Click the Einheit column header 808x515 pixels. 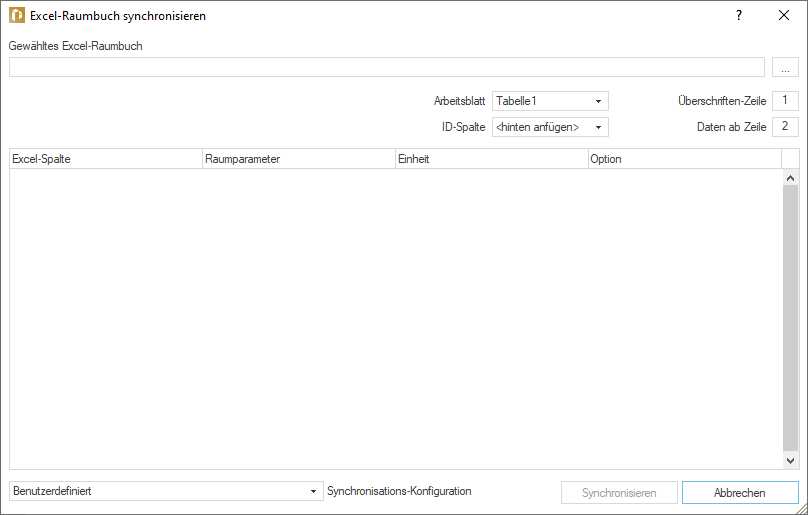coord(492,159)
